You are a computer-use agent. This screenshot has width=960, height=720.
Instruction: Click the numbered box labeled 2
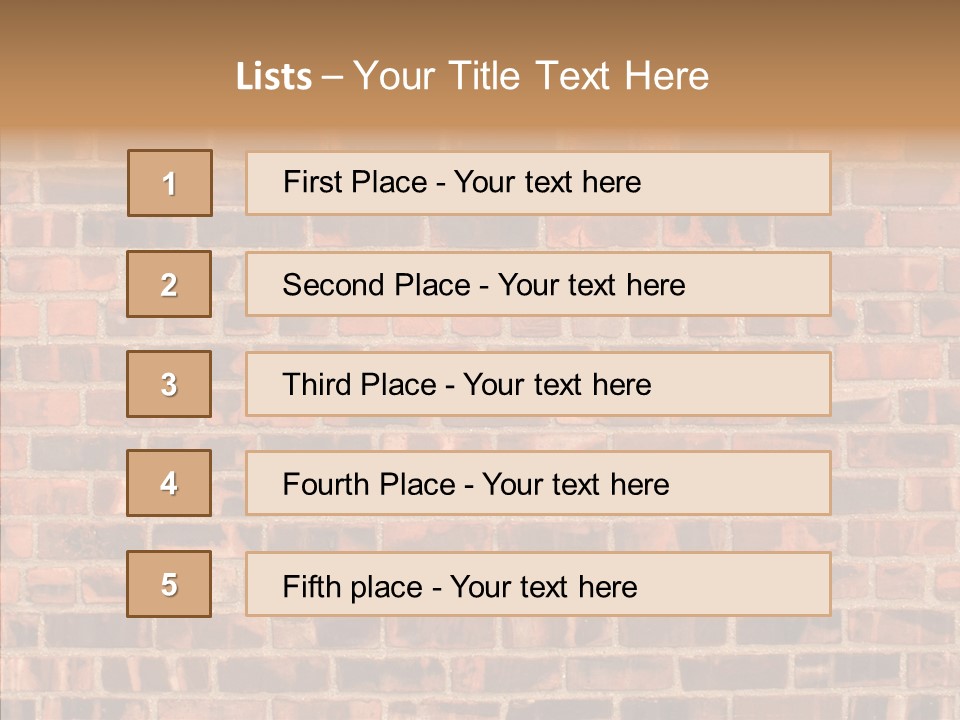[x=169, y=284]
